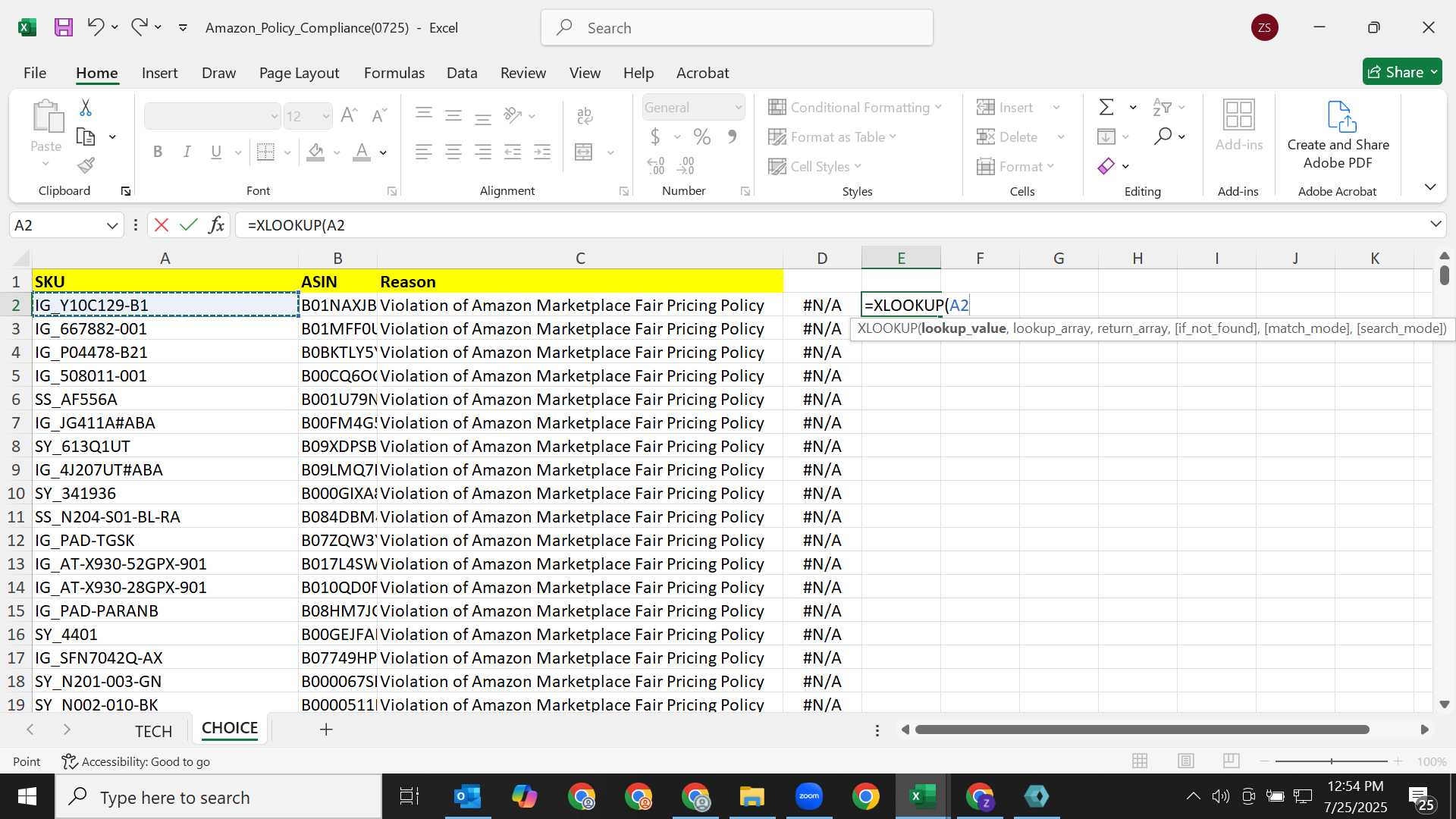Click the Copy icon in Clipboard group
Image resolution: width=1456 pixels, height=819 pixels.
86,137
